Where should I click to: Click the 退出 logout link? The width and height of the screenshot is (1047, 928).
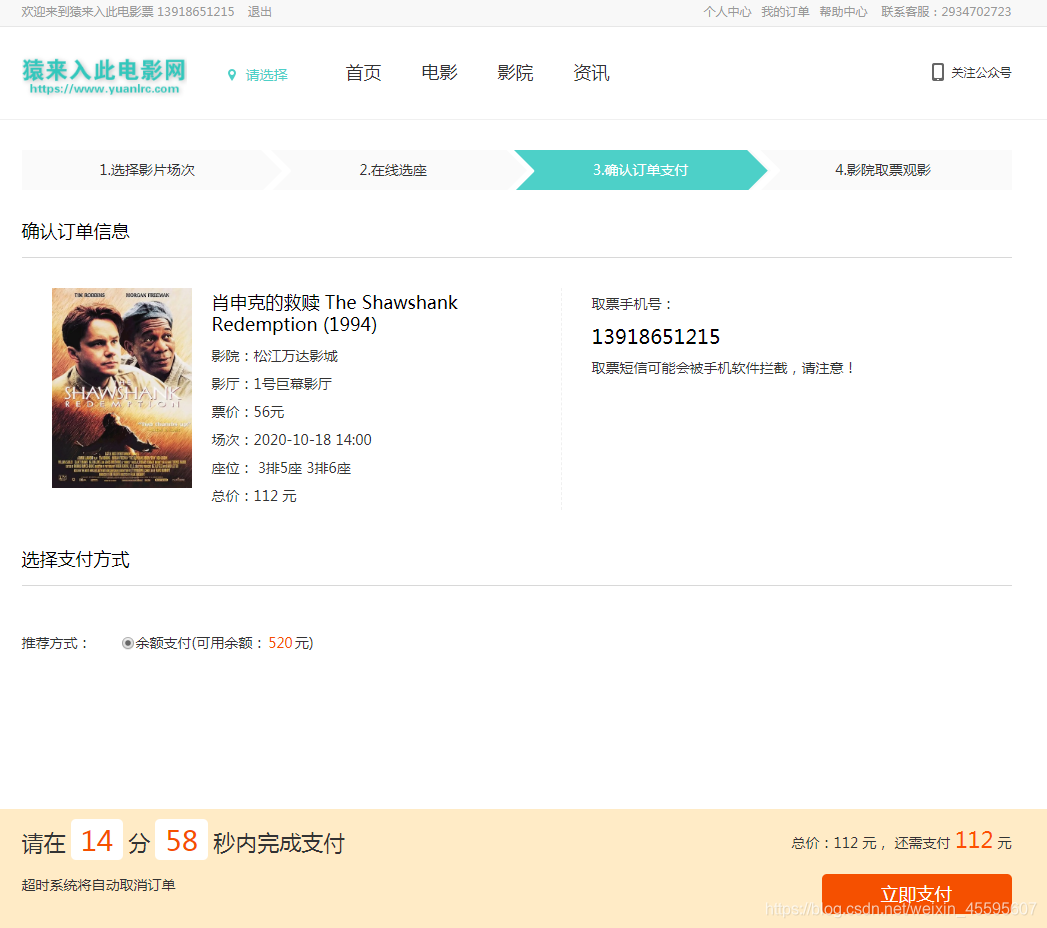259,12
